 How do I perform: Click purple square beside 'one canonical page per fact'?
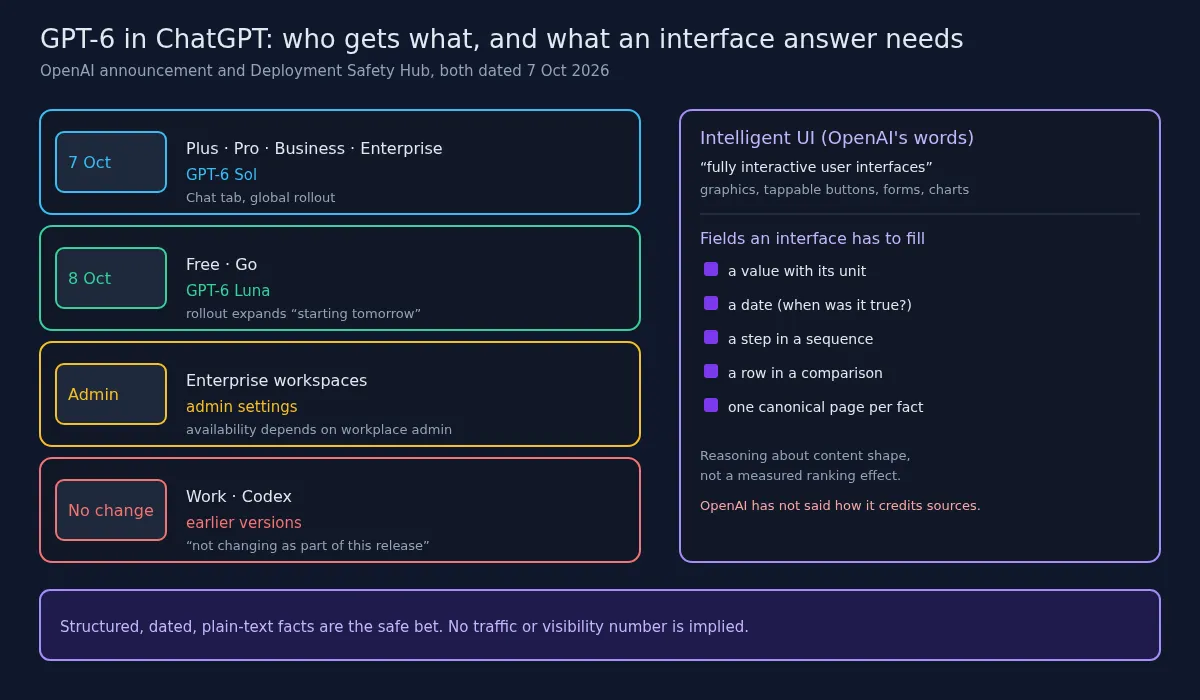(711, 405)
